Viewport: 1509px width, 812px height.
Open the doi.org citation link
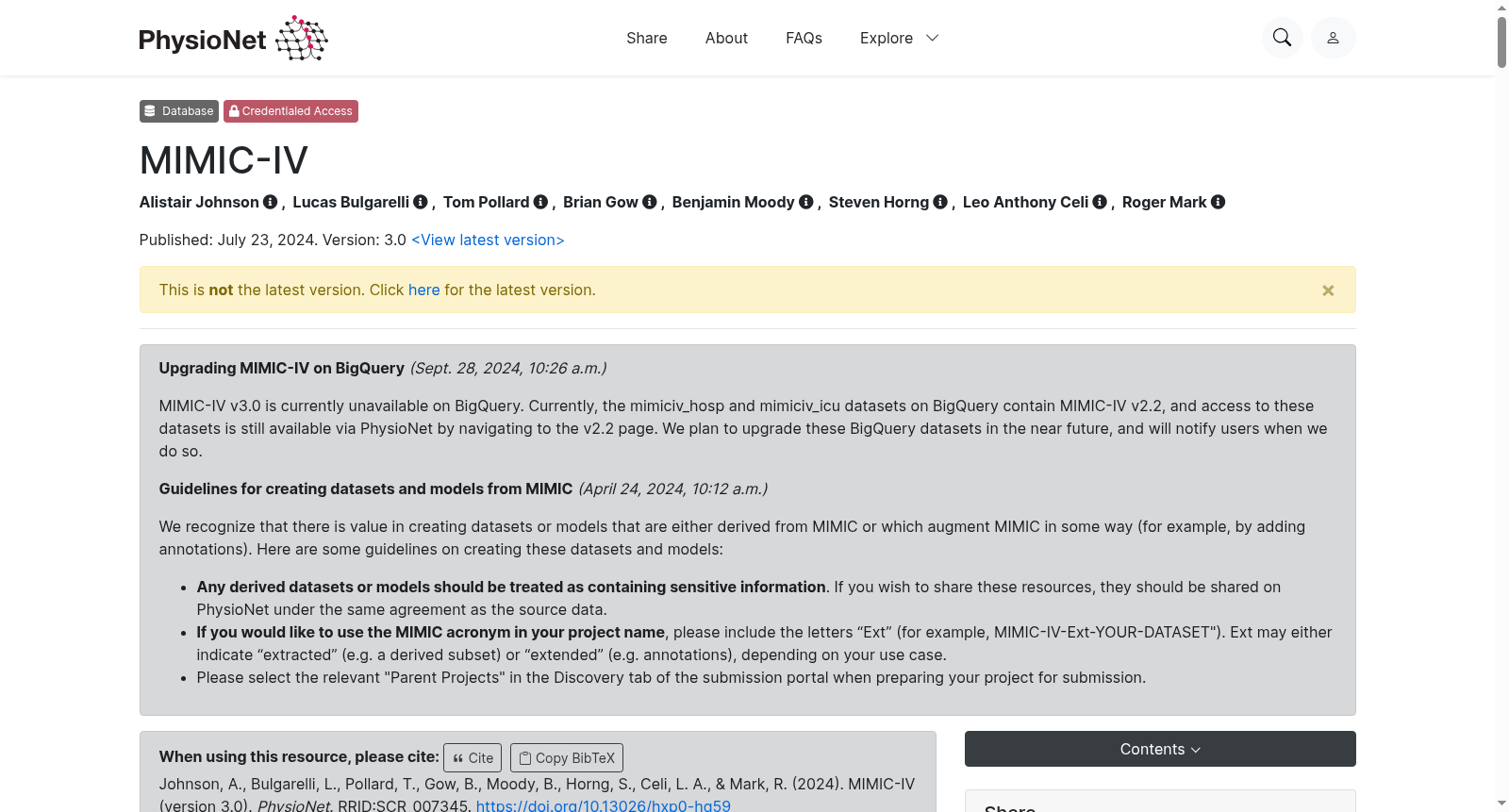pos(604,805)
